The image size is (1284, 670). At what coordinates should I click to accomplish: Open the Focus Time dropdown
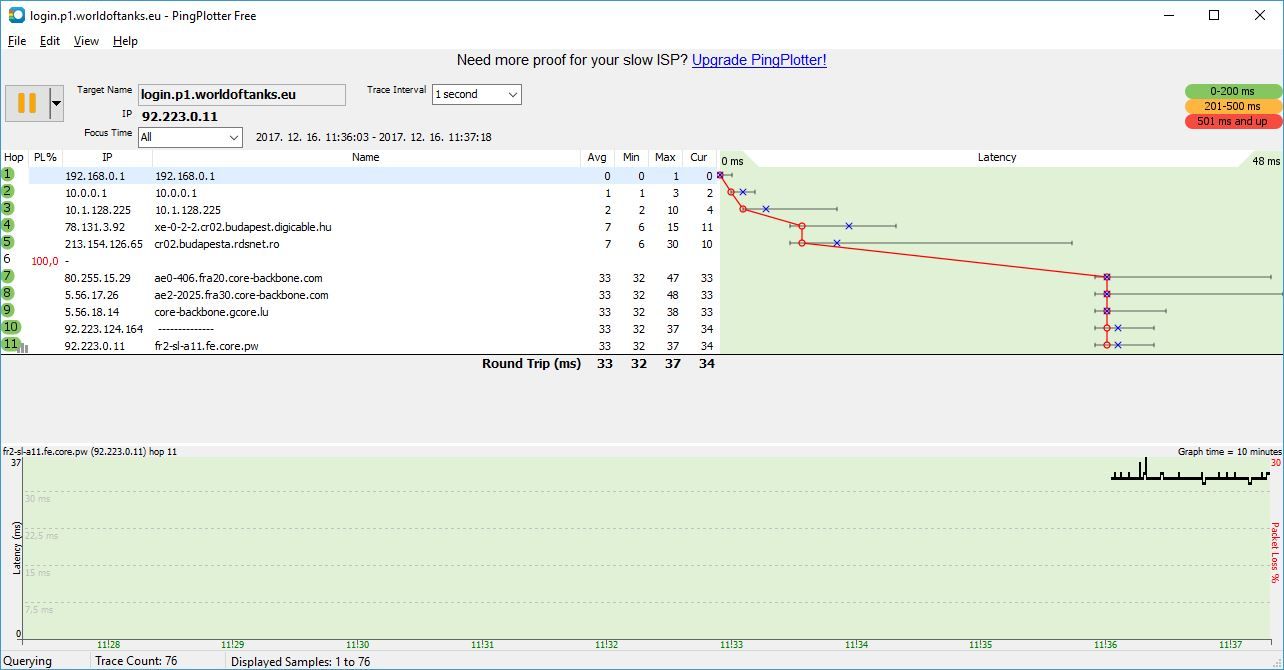coord(190,137)
